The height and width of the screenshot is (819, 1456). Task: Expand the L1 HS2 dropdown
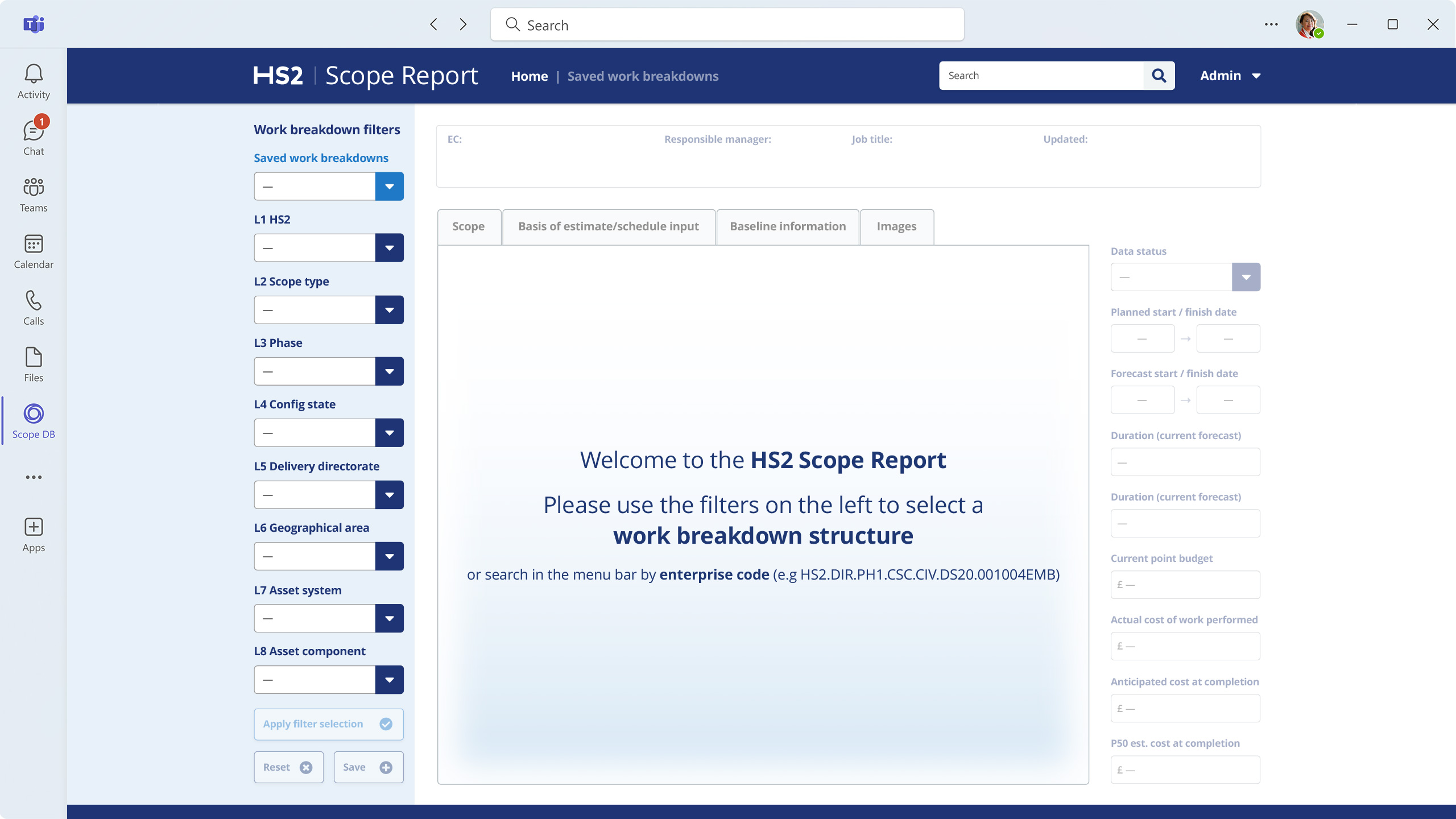pyautogui.click(x=389, y=248)
